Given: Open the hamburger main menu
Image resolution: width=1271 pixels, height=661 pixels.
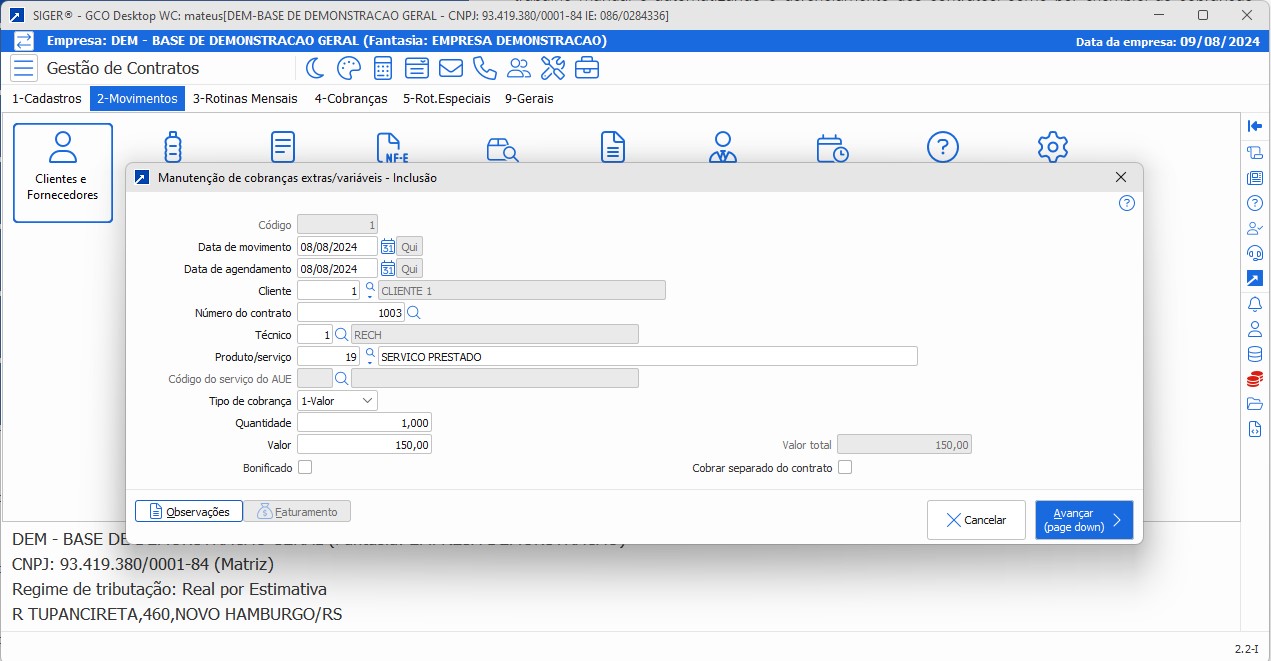Looking at the screenshot, I should (x=24, y=68).
